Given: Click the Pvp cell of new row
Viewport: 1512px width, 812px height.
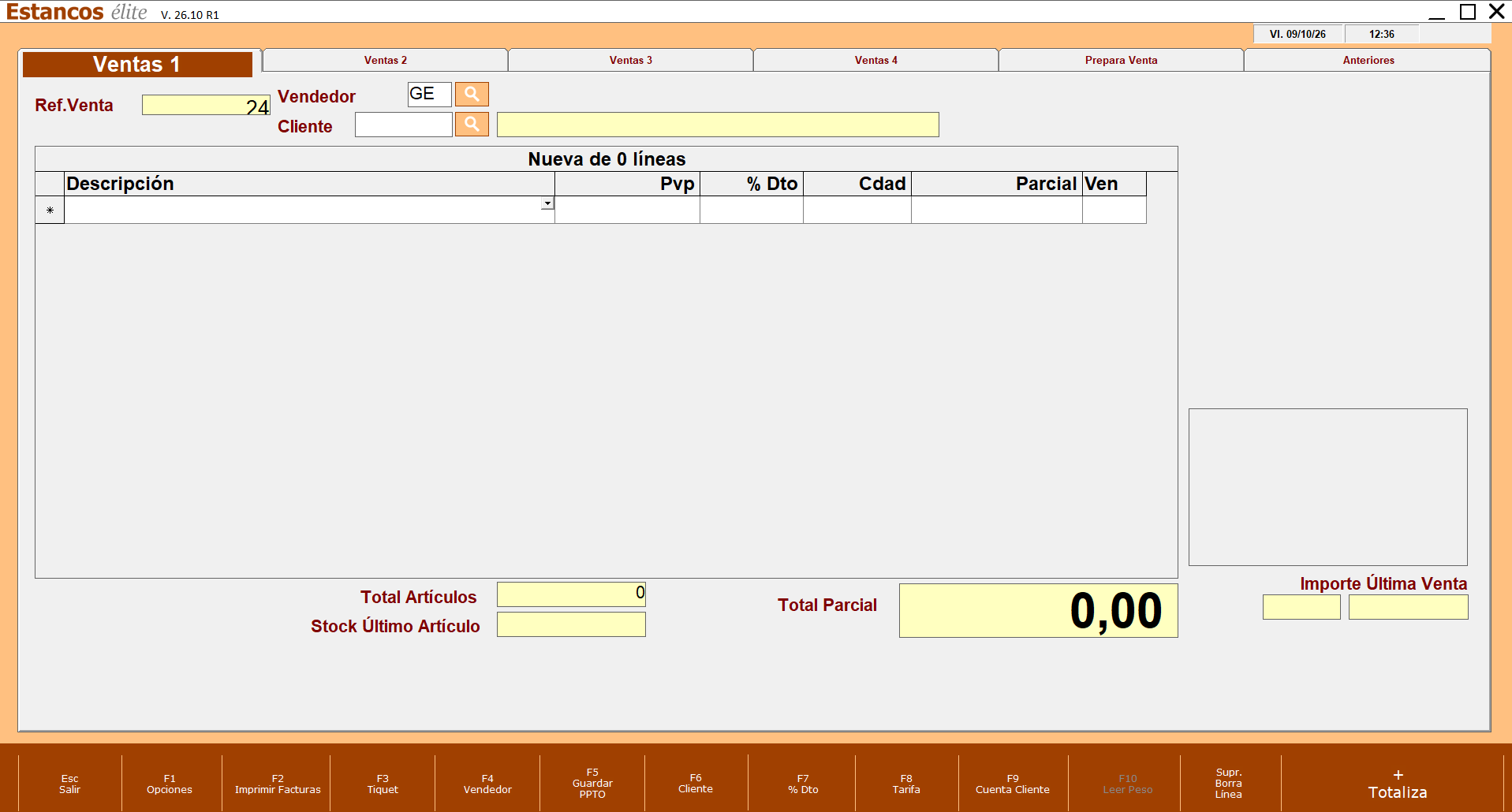Looking at the screenshot, I should 627,210.
